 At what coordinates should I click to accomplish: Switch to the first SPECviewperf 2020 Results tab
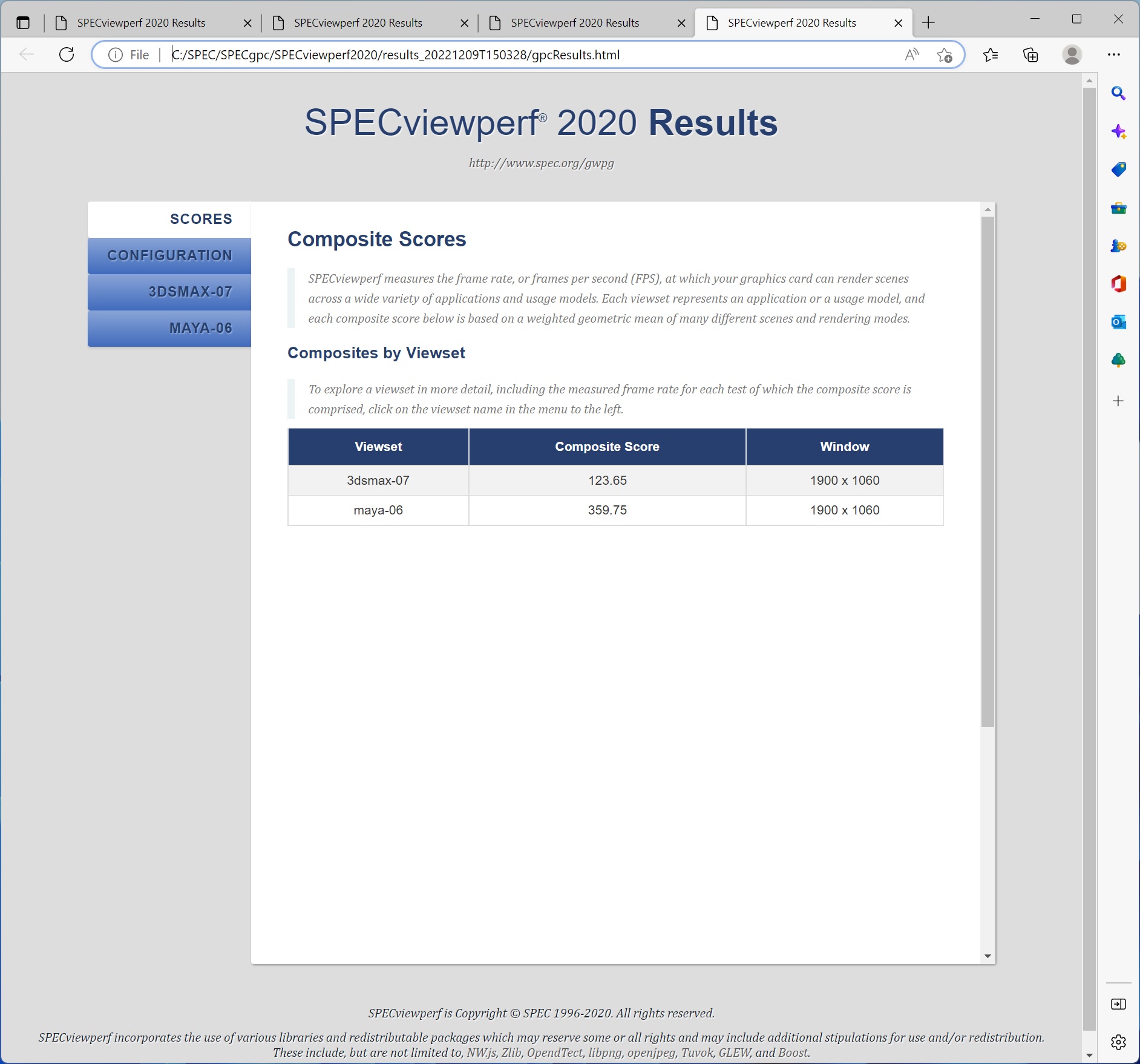pos(151,23)
